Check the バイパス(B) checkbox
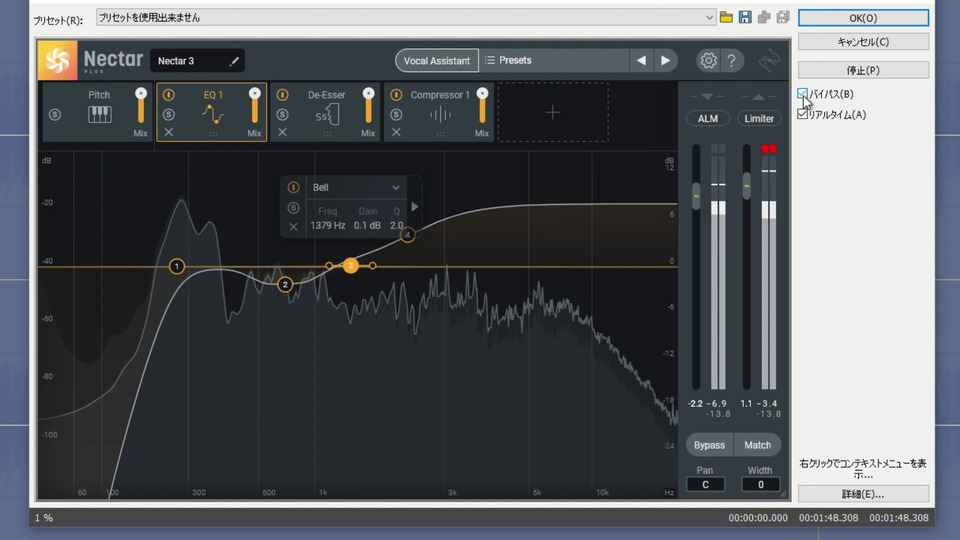 point(803,94)
